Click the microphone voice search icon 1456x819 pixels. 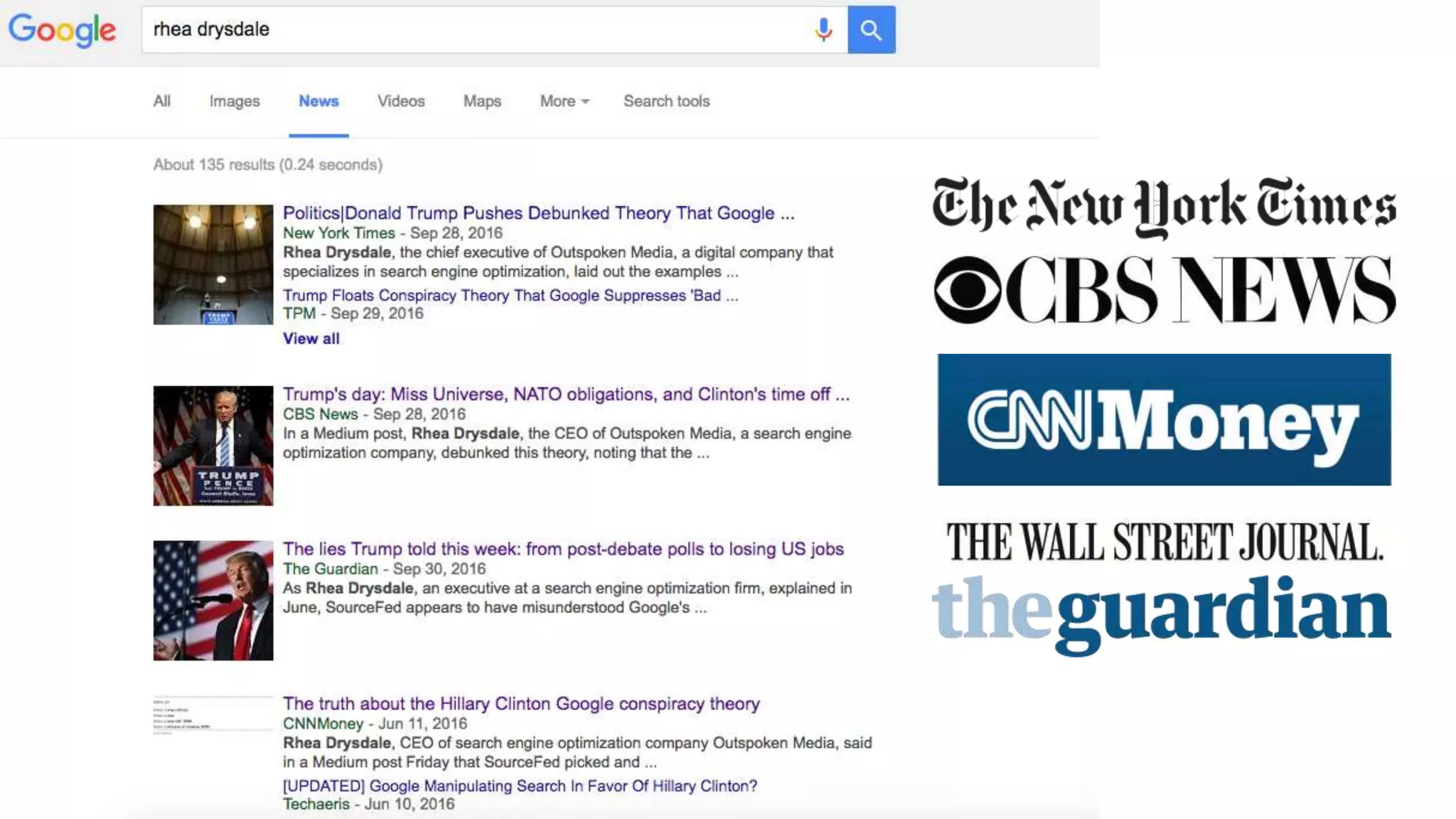(x=823, y=30)
